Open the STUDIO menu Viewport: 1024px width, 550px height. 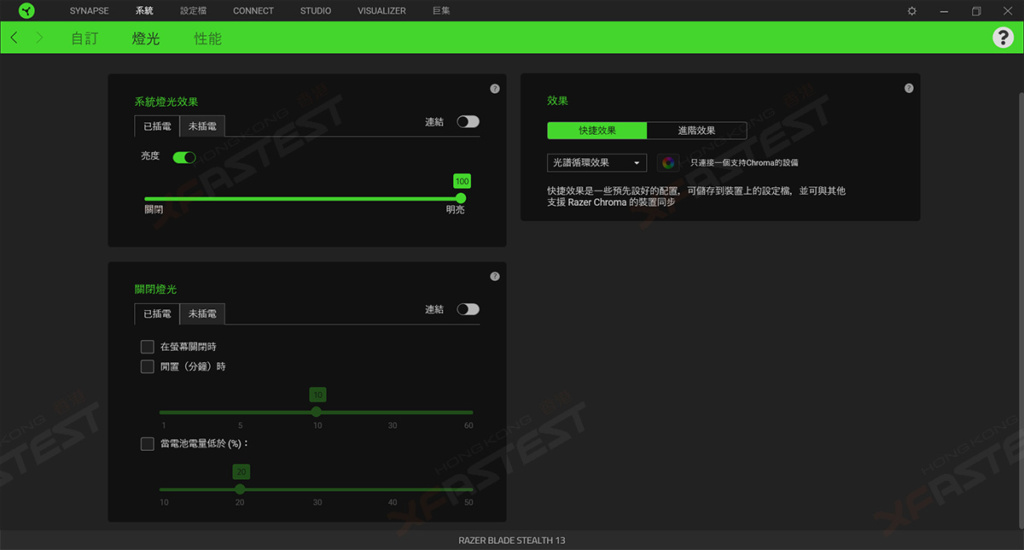[x=315, y=11]
